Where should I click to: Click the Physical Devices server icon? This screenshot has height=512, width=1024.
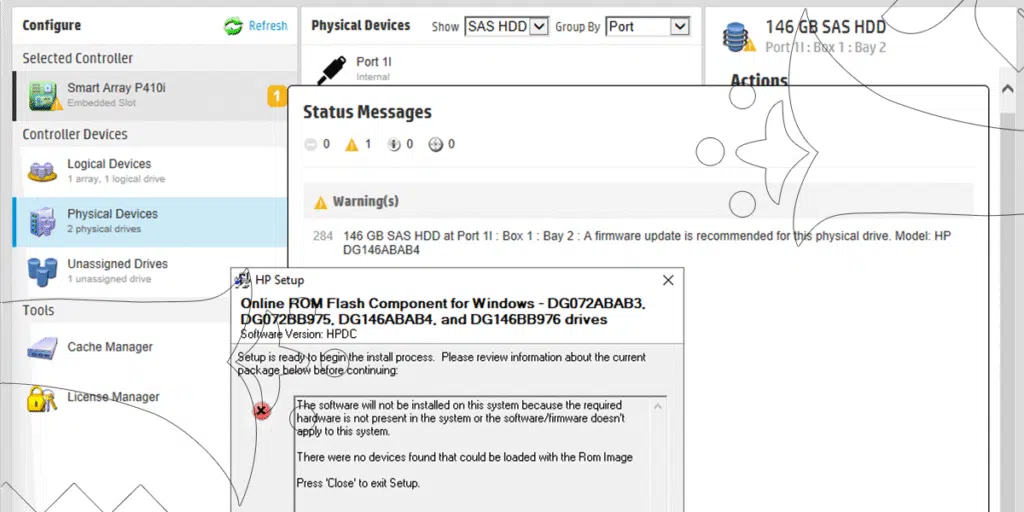click(42, 221)
